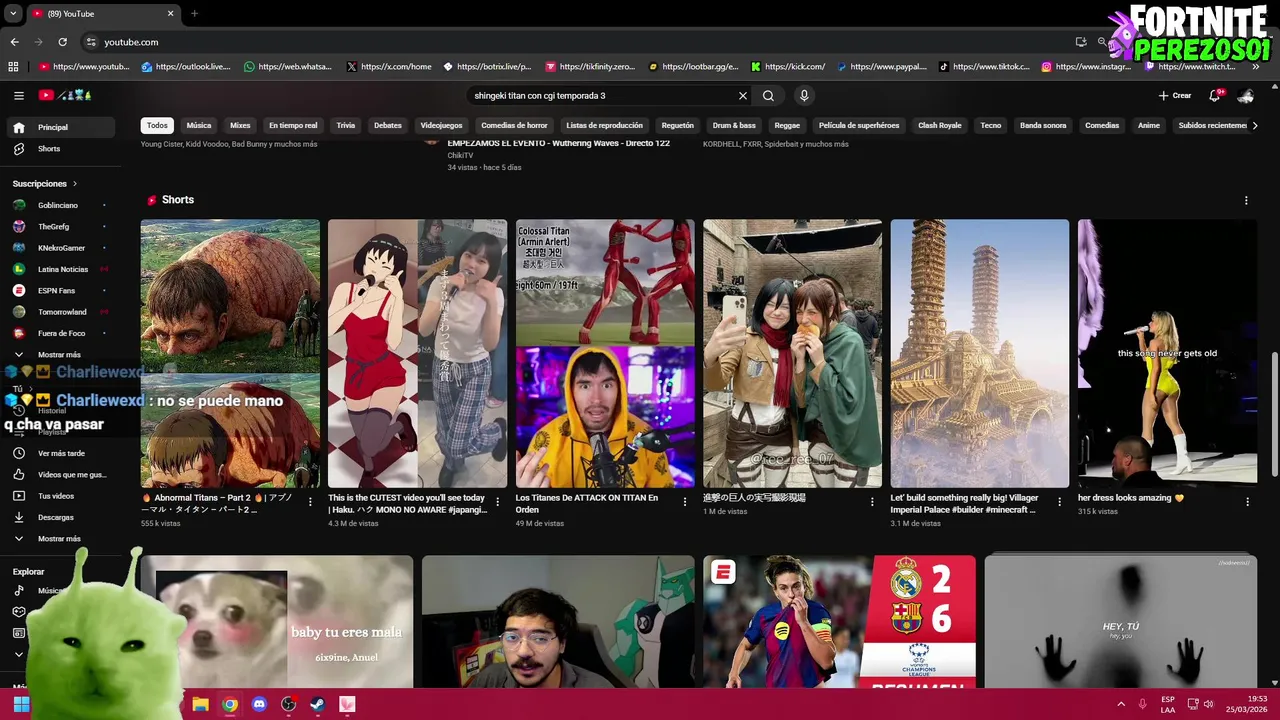Open options for Los Titanes short
This screenshot has width=1280, height=720.
tap(685, 502)
